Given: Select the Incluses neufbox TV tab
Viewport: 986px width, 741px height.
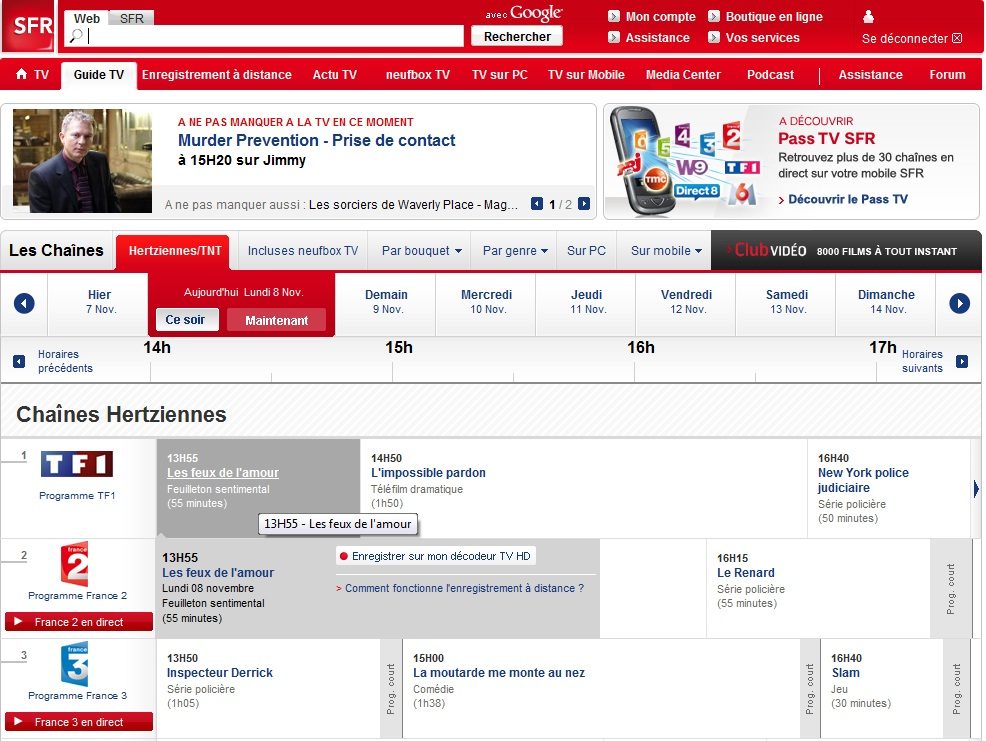Looking at the screenshot, I should coord(302,251).
